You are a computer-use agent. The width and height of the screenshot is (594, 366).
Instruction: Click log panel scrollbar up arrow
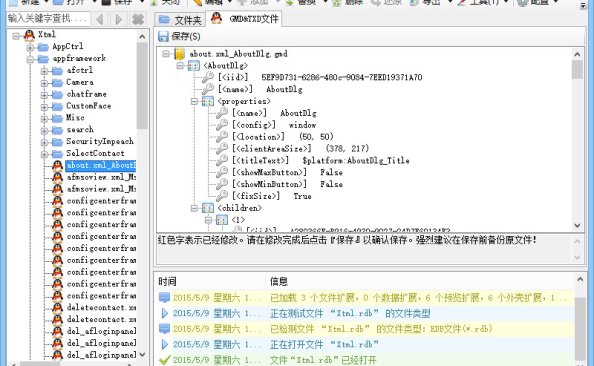click(580, 279)
